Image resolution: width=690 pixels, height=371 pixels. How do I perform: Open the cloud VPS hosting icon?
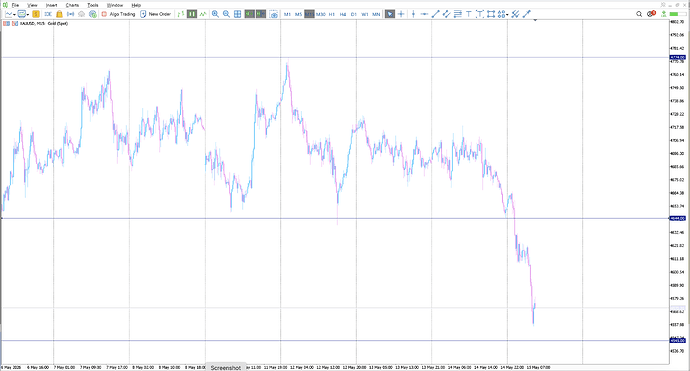[x=81, y=14]
